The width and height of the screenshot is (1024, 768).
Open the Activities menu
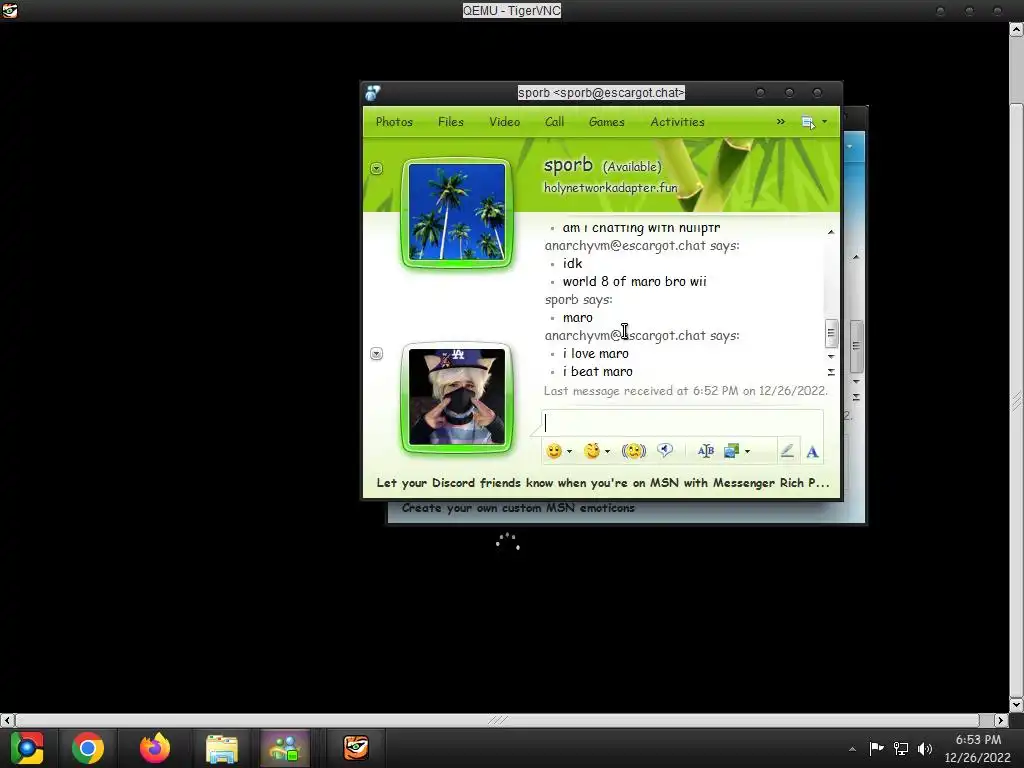coord(677,121)
